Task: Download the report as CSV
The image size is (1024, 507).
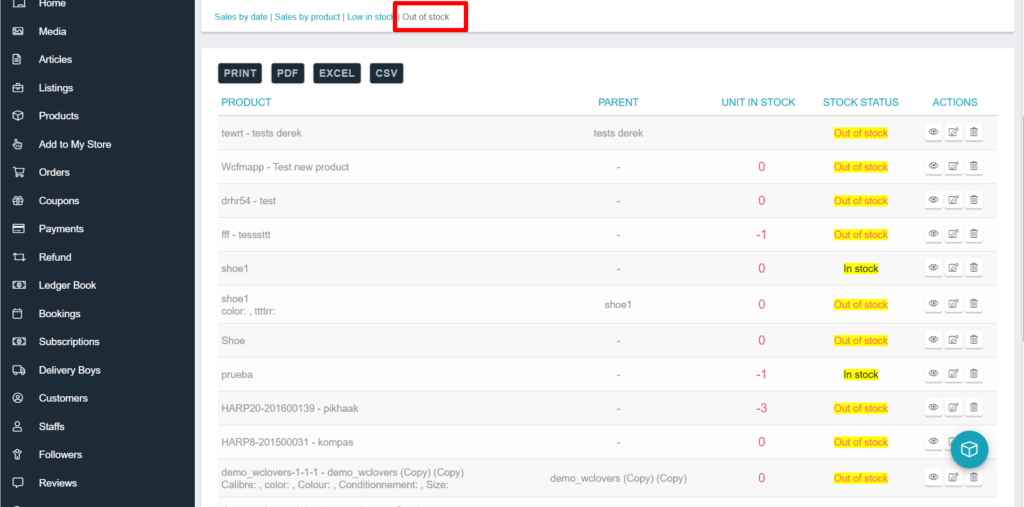Action: coord(386,73)
